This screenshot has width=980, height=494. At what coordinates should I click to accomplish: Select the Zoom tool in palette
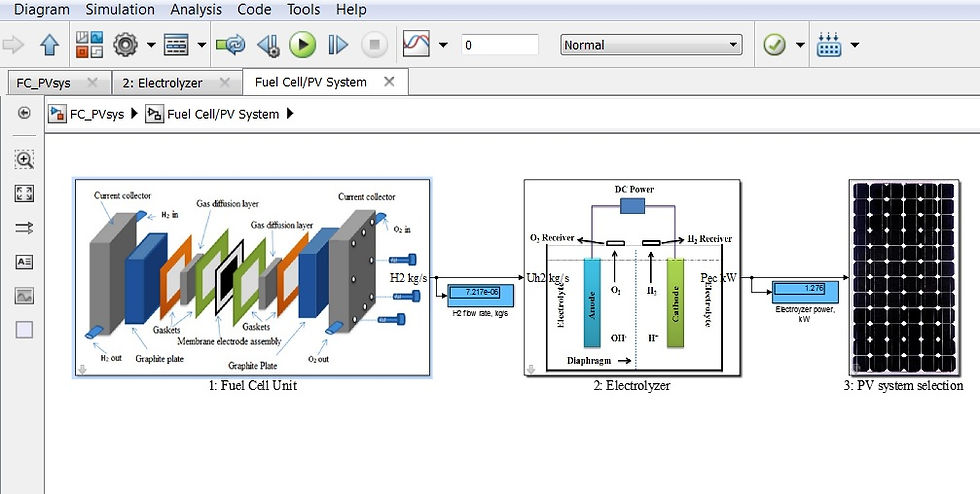[24, 160]
